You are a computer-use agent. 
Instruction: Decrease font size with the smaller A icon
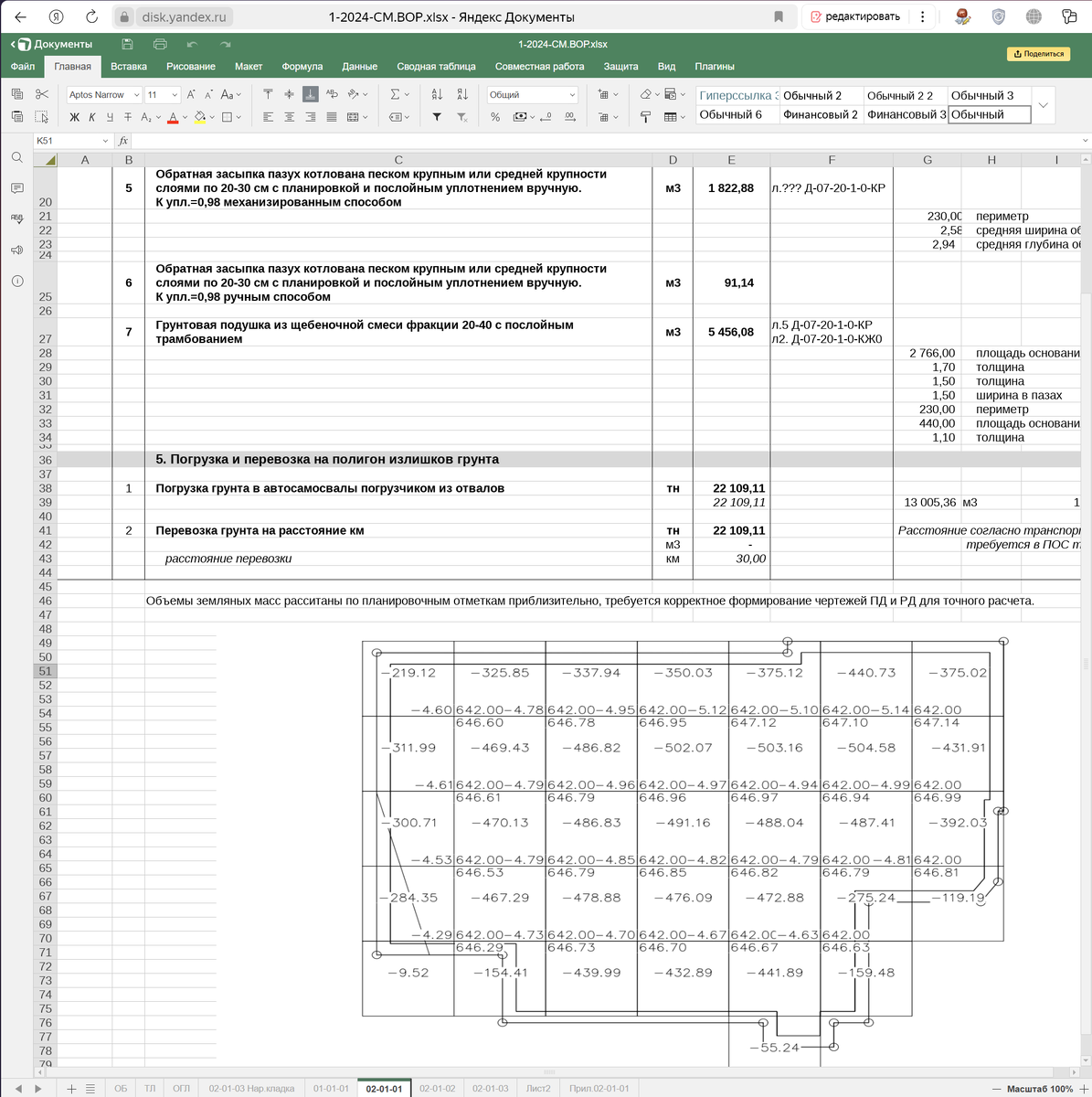pos(209,94)
